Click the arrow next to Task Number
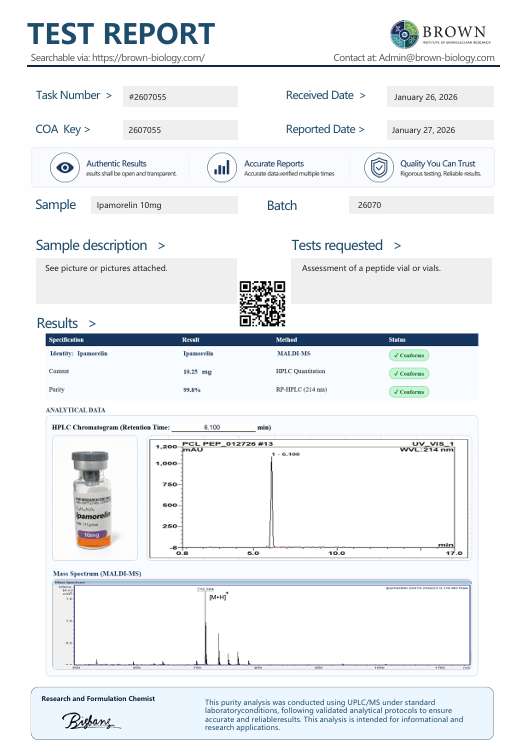Image resolution: width=524 pixels, height=743 pixels. (108, 96)
